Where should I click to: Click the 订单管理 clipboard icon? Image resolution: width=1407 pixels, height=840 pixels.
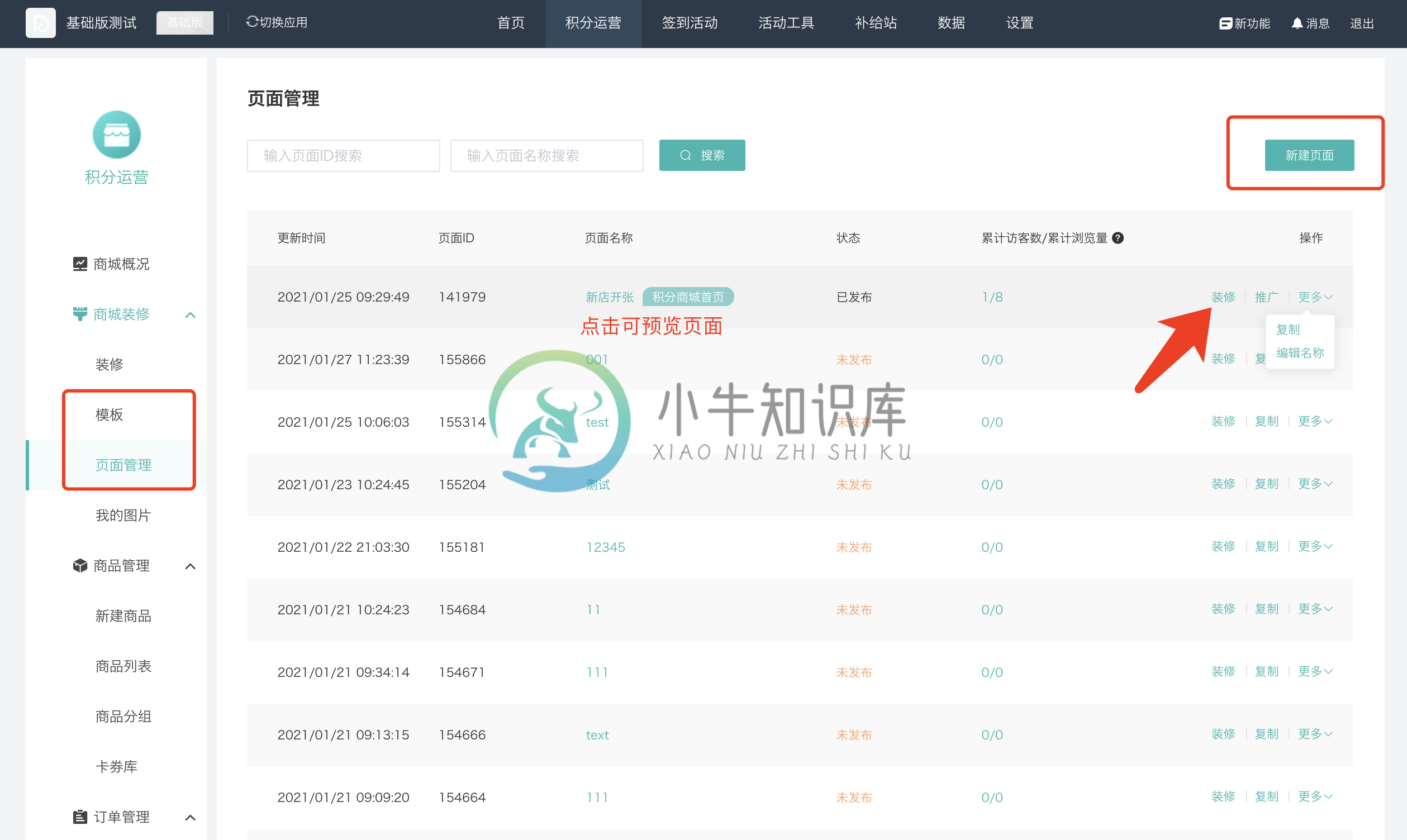[x=80, y=817]
